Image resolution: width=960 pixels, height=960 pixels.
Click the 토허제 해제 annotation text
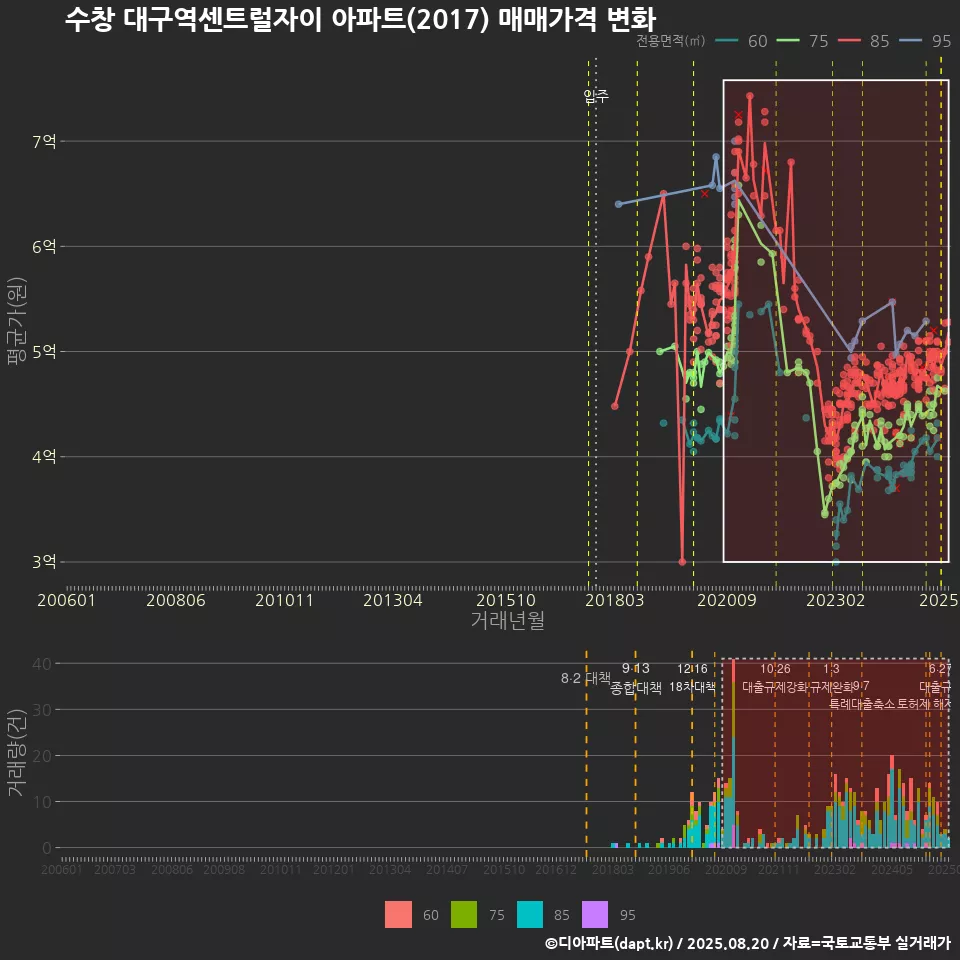coord(924,704)
